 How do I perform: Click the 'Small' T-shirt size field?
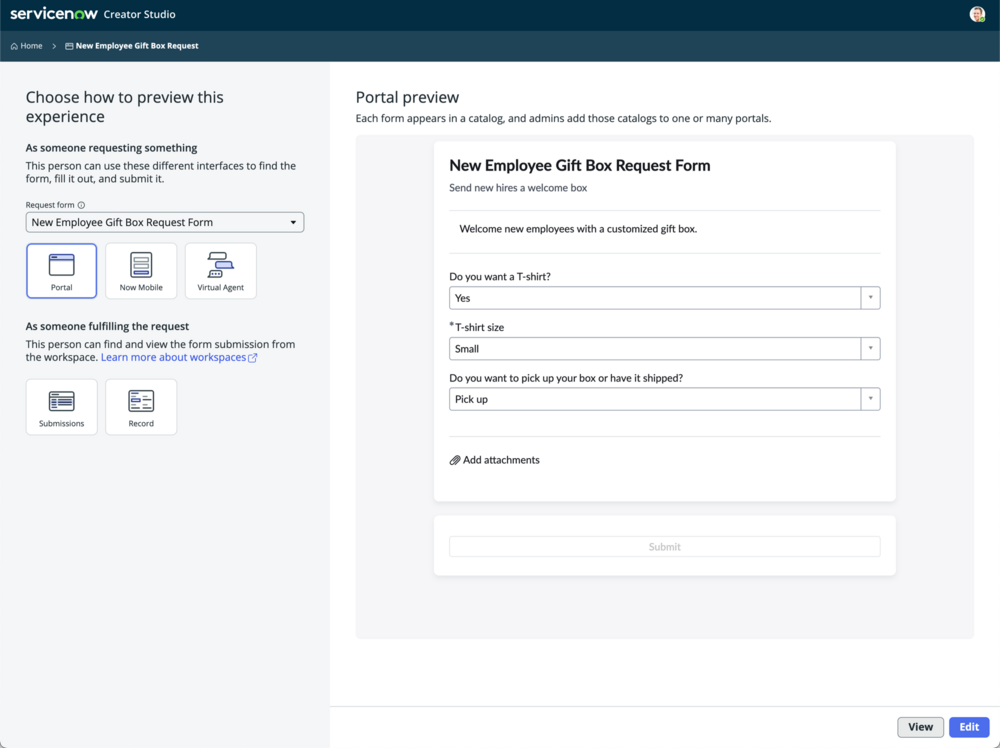tap(665, 348)
